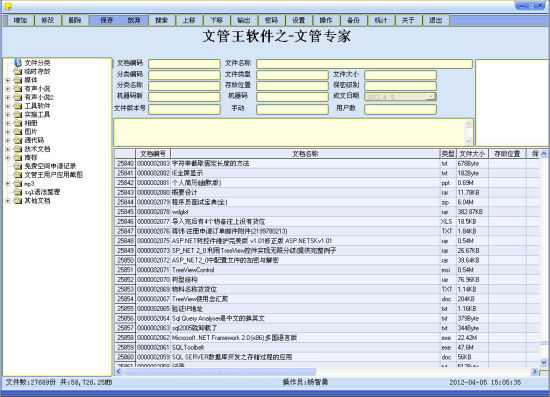Click the 修改 (Modify) toolbar button
Image resolution: width=550 pixels, height=397 pixels.
tap(48, 20)
